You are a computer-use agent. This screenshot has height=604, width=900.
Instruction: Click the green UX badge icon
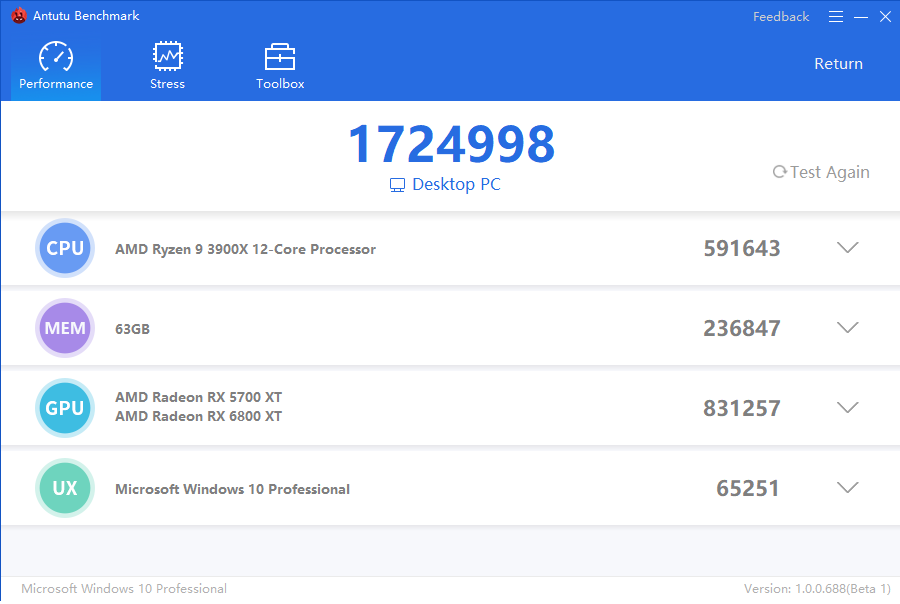click(65, 488)
